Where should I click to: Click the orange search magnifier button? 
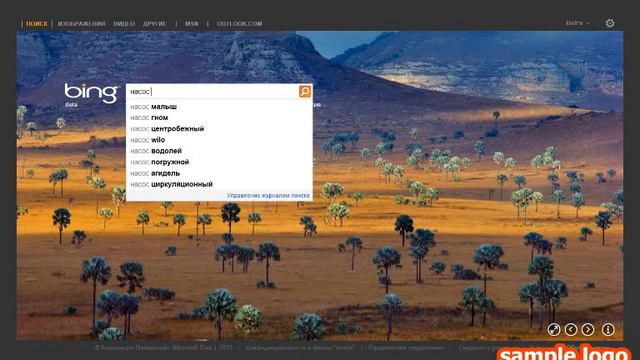(304, 91)
